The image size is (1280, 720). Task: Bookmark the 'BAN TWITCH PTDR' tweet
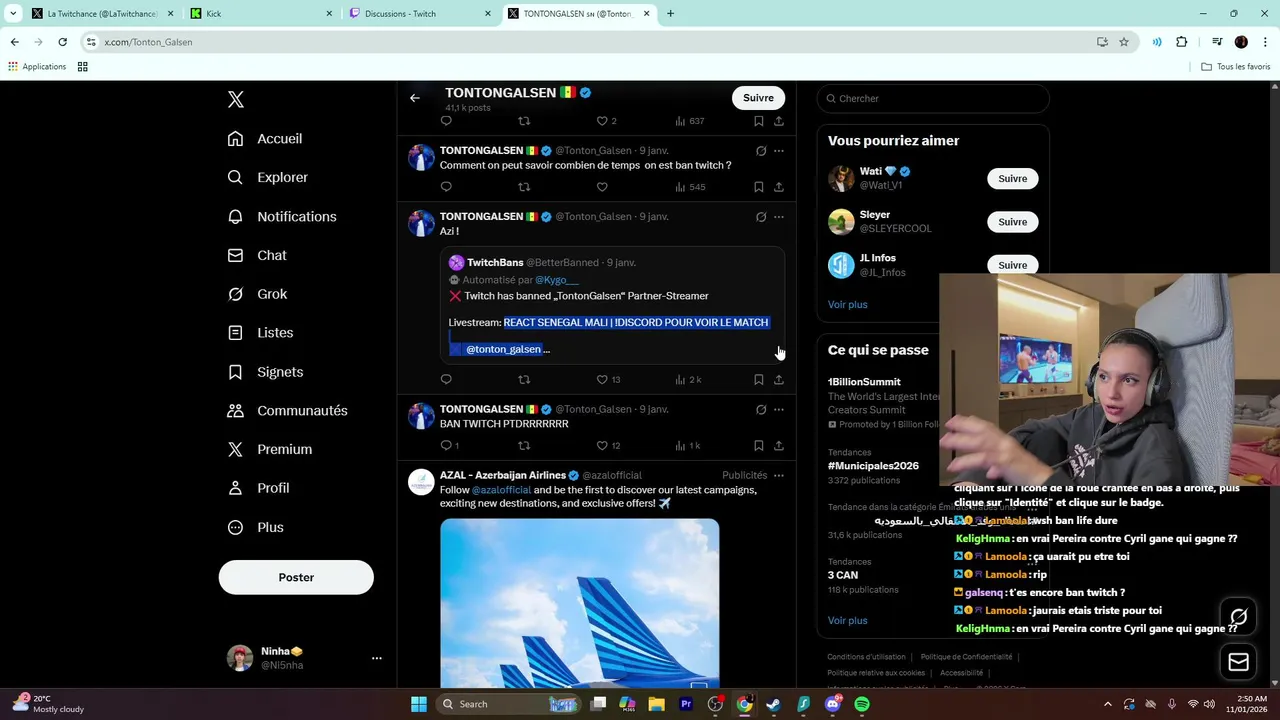coord(759,446)
